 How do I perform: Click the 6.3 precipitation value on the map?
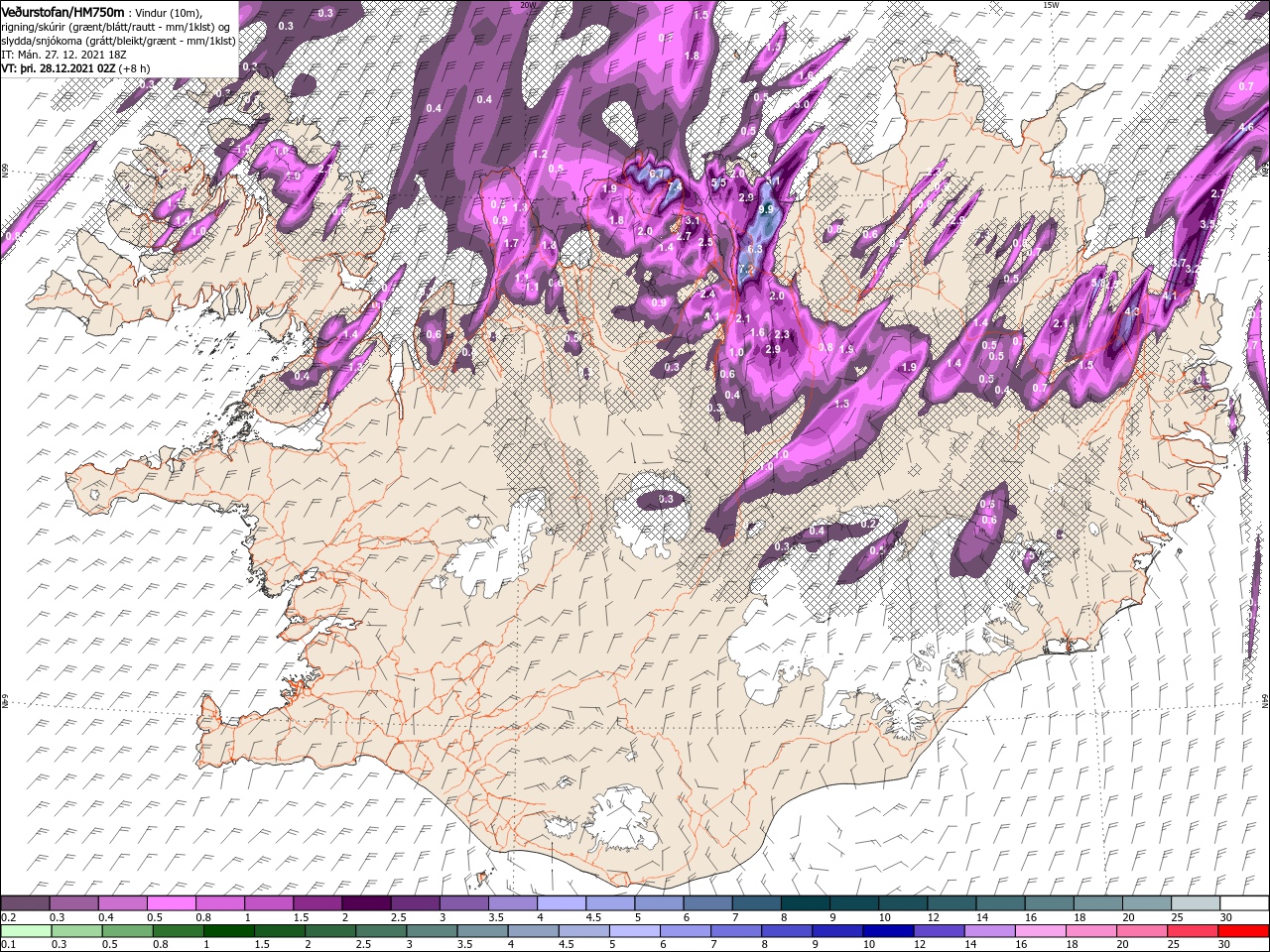click(755, 249)
